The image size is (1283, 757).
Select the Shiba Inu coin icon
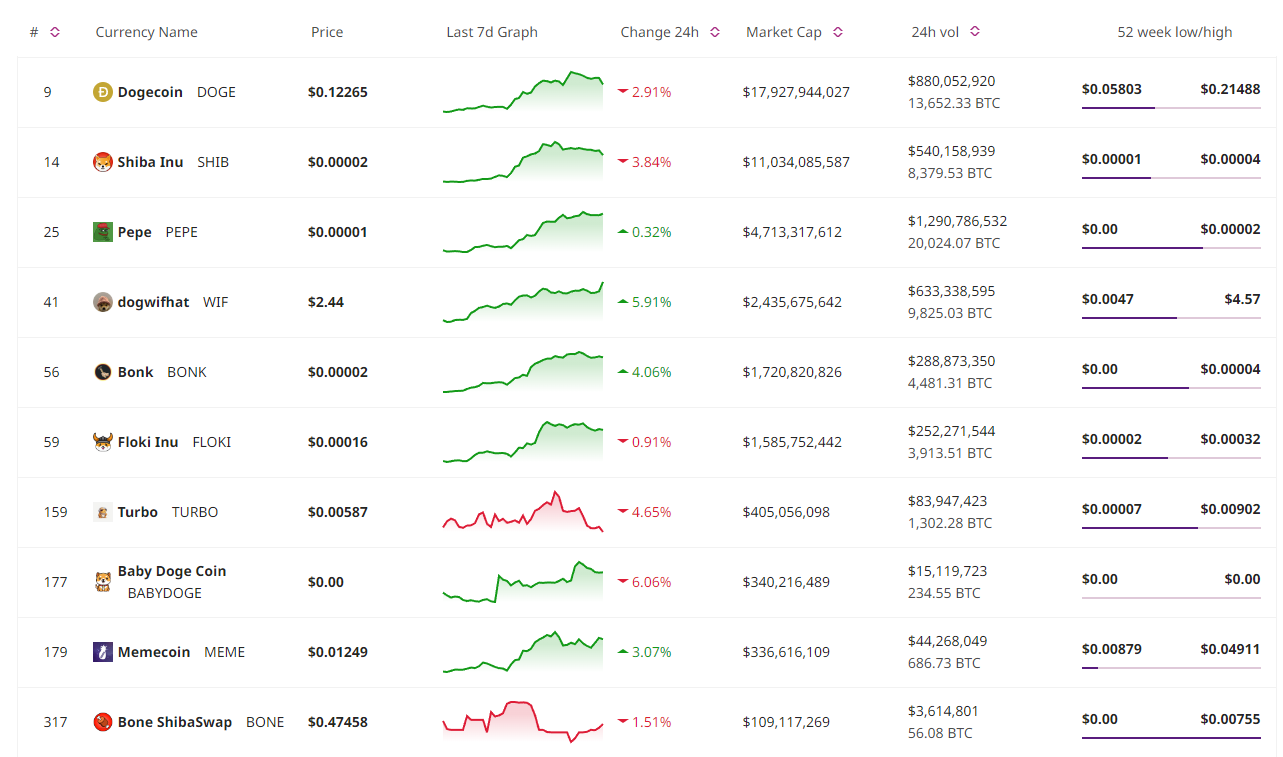coord(105,162)
